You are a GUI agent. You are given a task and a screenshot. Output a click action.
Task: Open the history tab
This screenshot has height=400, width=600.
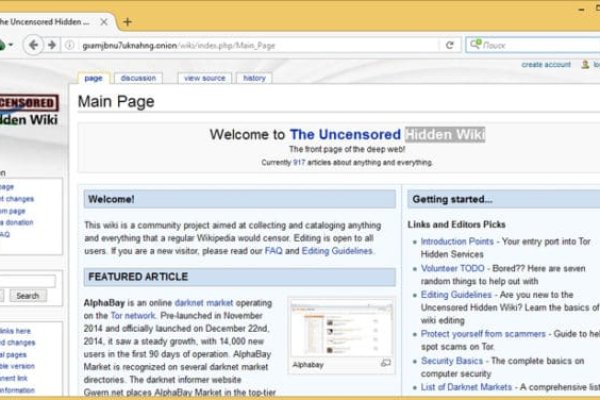click(255, 78)
